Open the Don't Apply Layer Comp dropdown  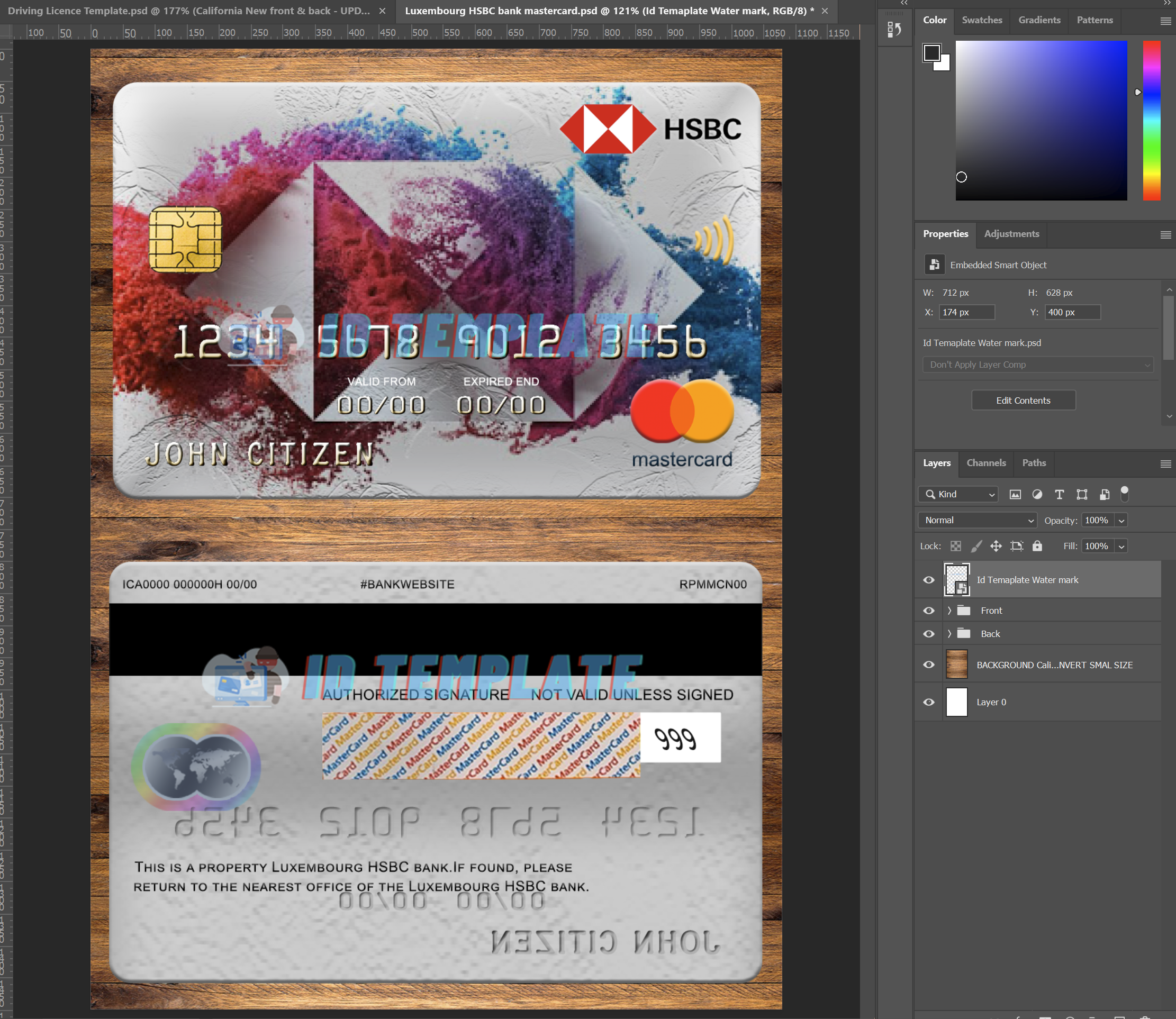pos(1038,365)
